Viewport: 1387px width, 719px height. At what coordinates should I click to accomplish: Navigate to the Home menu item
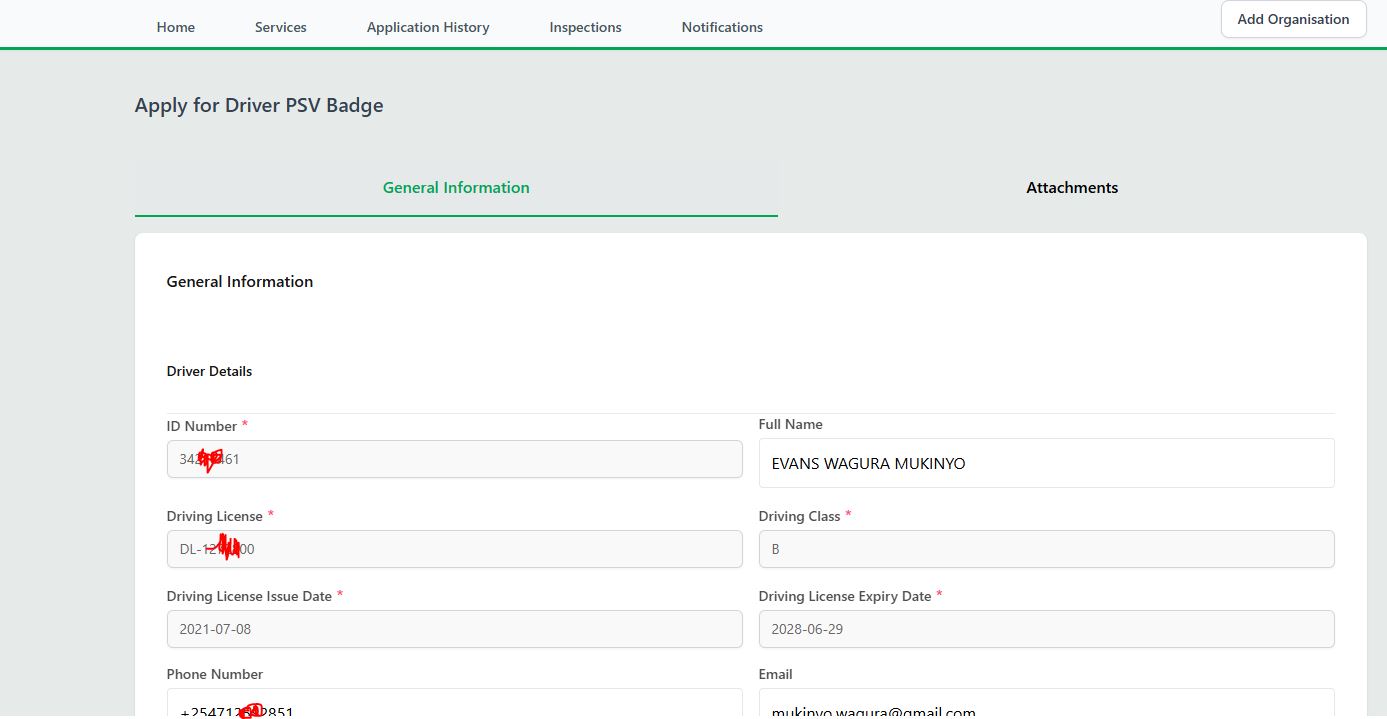click(175, 27)
